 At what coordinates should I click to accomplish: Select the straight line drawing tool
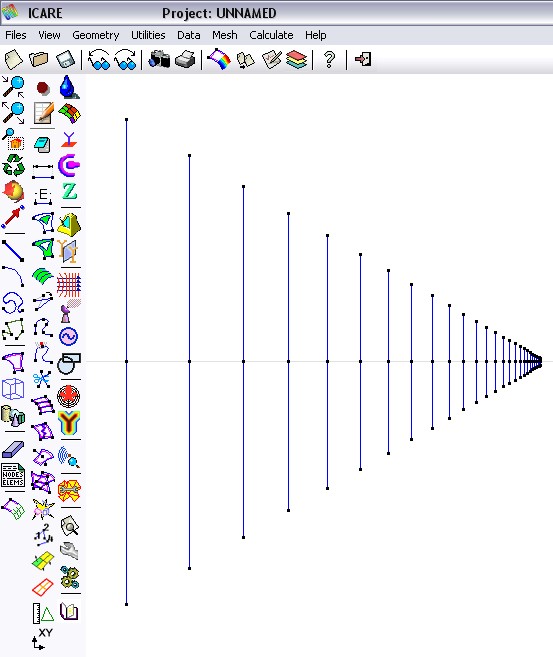(x=13, y=251)
